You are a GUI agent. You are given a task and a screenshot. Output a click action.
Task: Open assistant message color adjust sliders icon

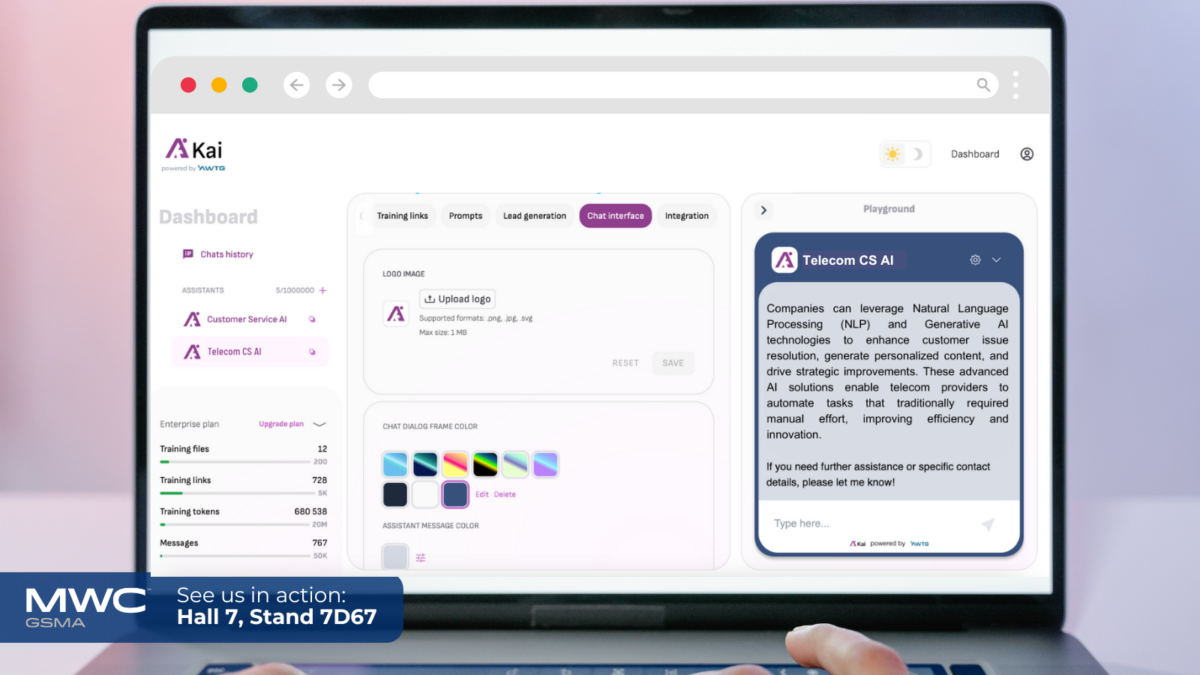pos(421,558)
